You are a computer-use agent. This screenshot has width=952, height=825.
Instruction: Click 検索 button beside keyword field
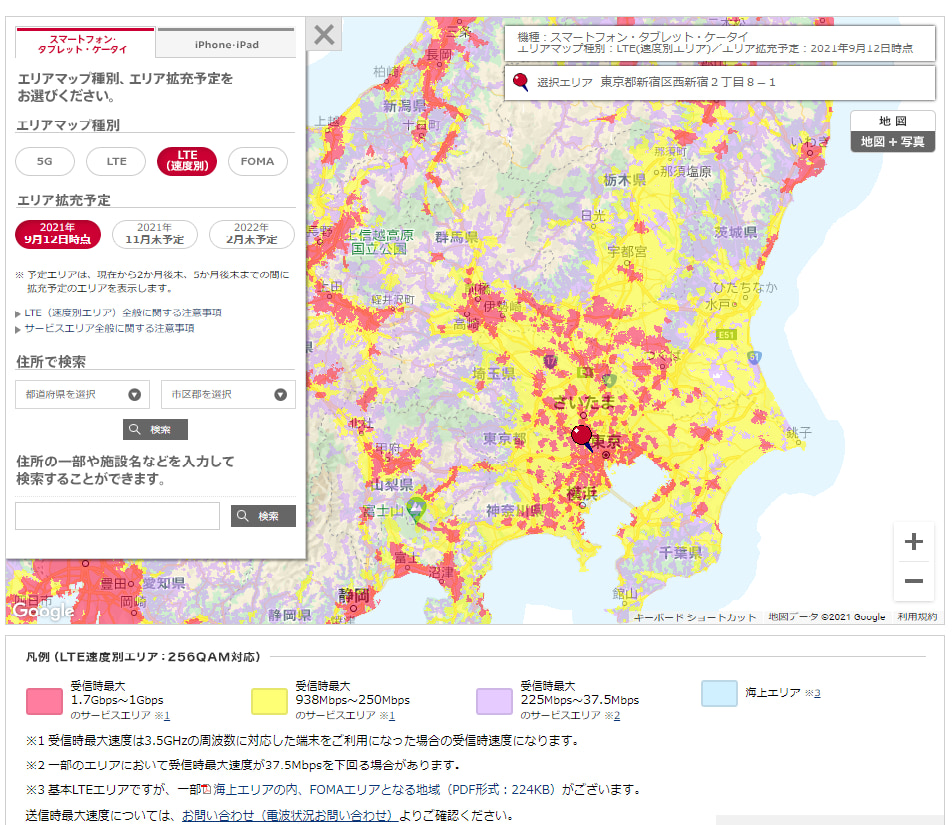click(264, 516)
